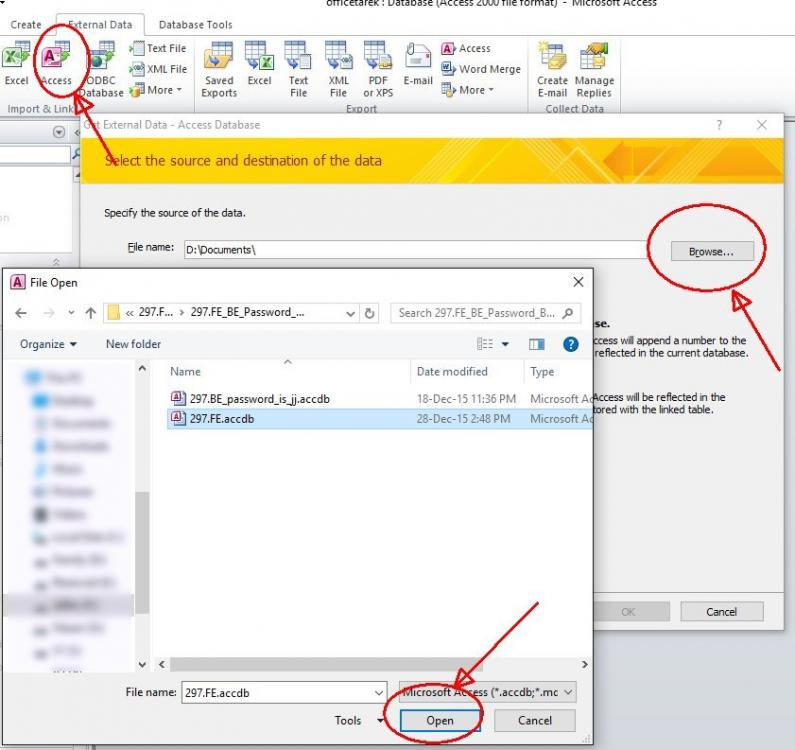The width and height of the screenshot is (795, 750).
Task: Export to Text File in Export group
Action: tap(298, 69)
